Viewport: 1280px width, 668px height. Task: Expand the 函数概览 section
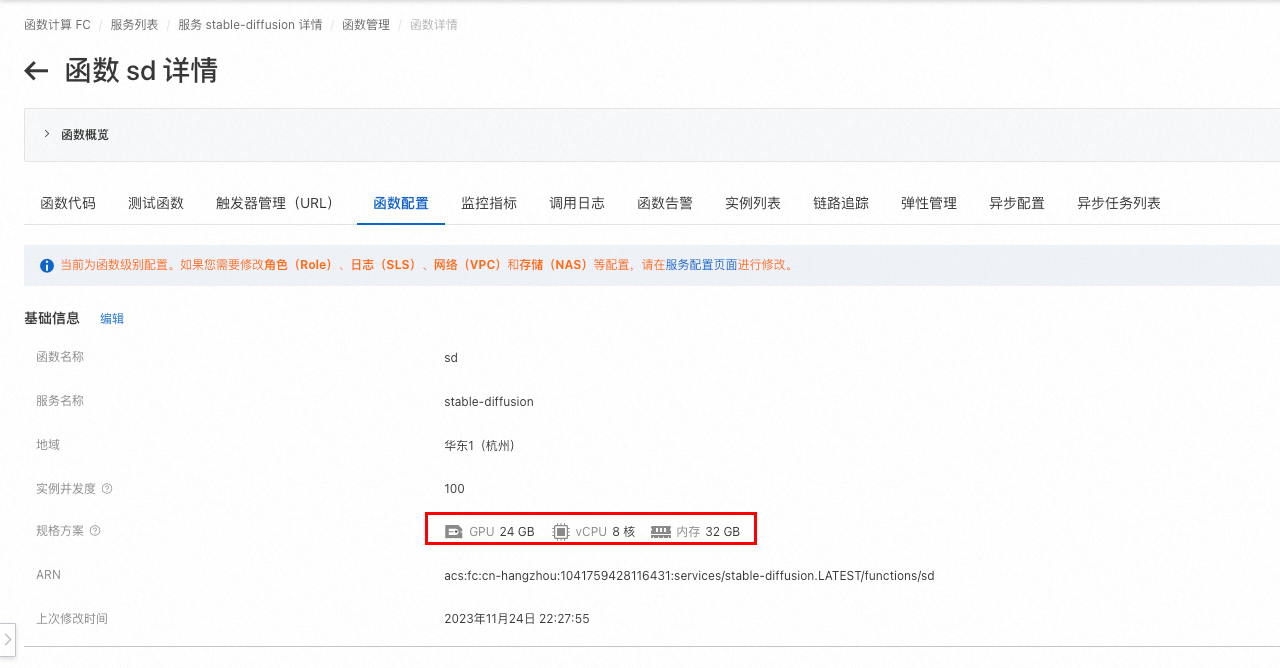point(47,134)
